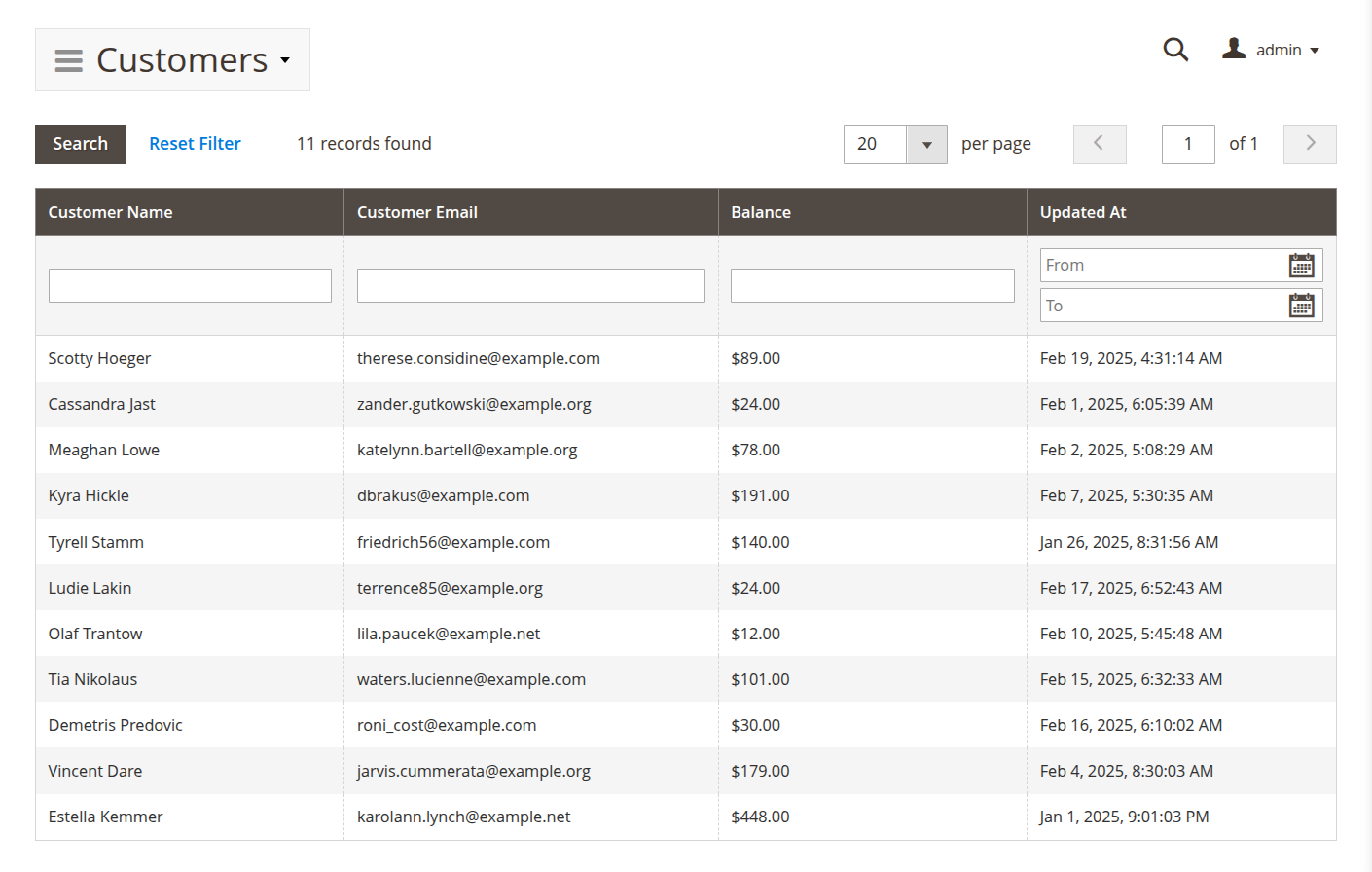Expand the per page dropdown arrow
Viewport: 1372px width, 872px height.
926,144
